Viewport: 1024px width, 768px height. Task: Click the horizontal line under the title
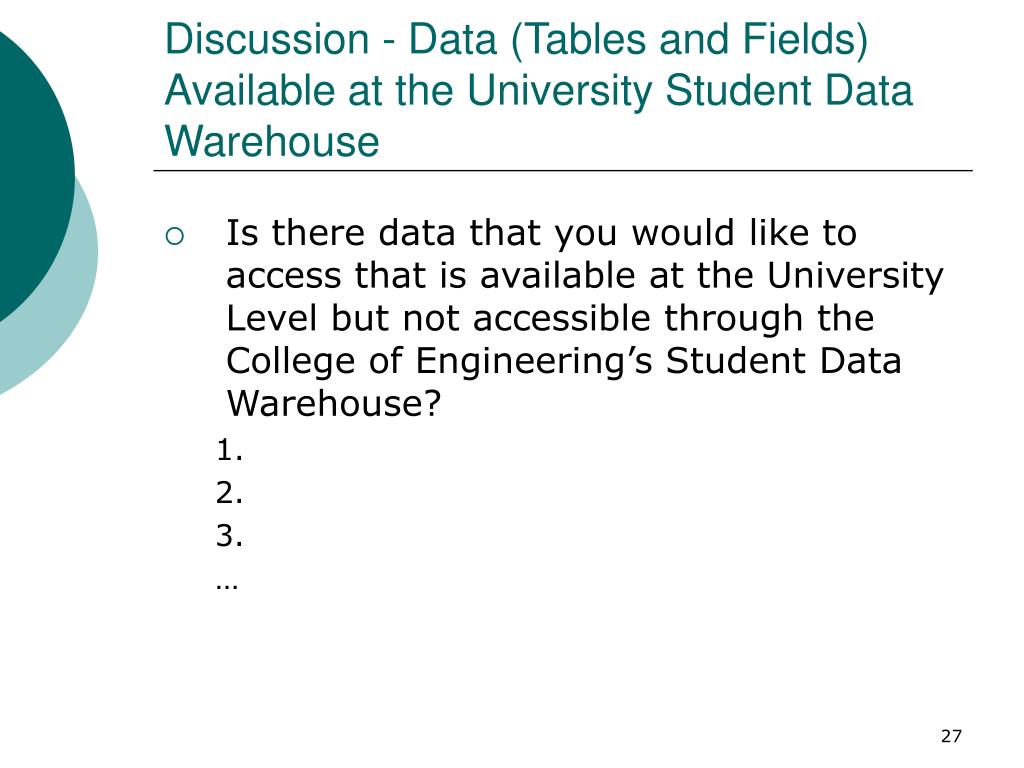[x=563, y=170]
